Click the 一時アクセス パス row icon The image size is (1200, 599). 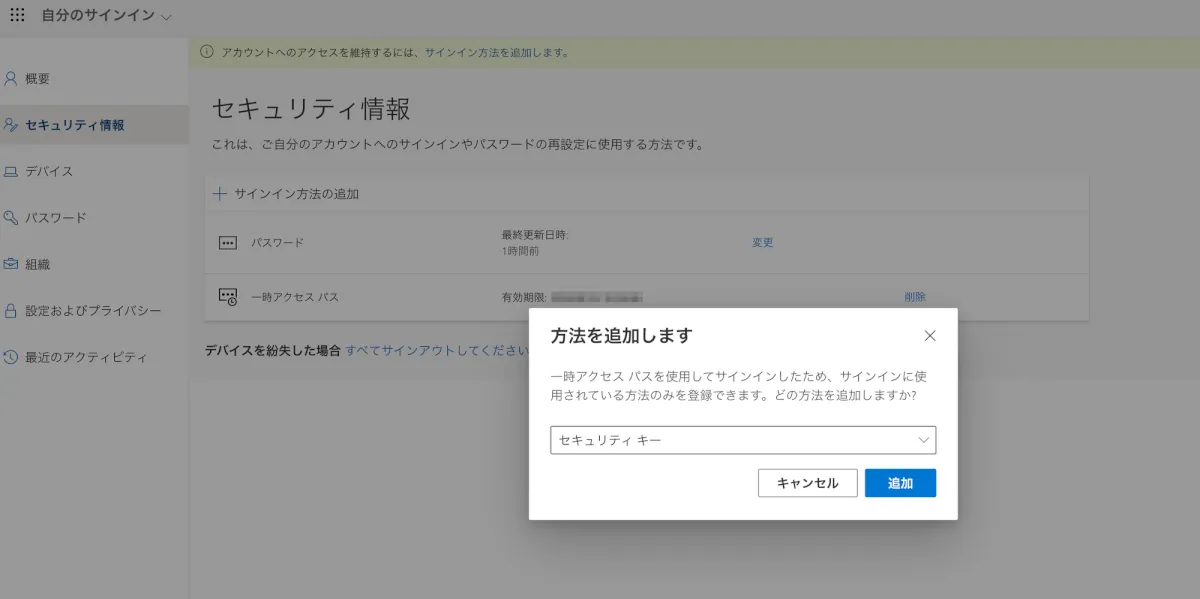(228, 296)
